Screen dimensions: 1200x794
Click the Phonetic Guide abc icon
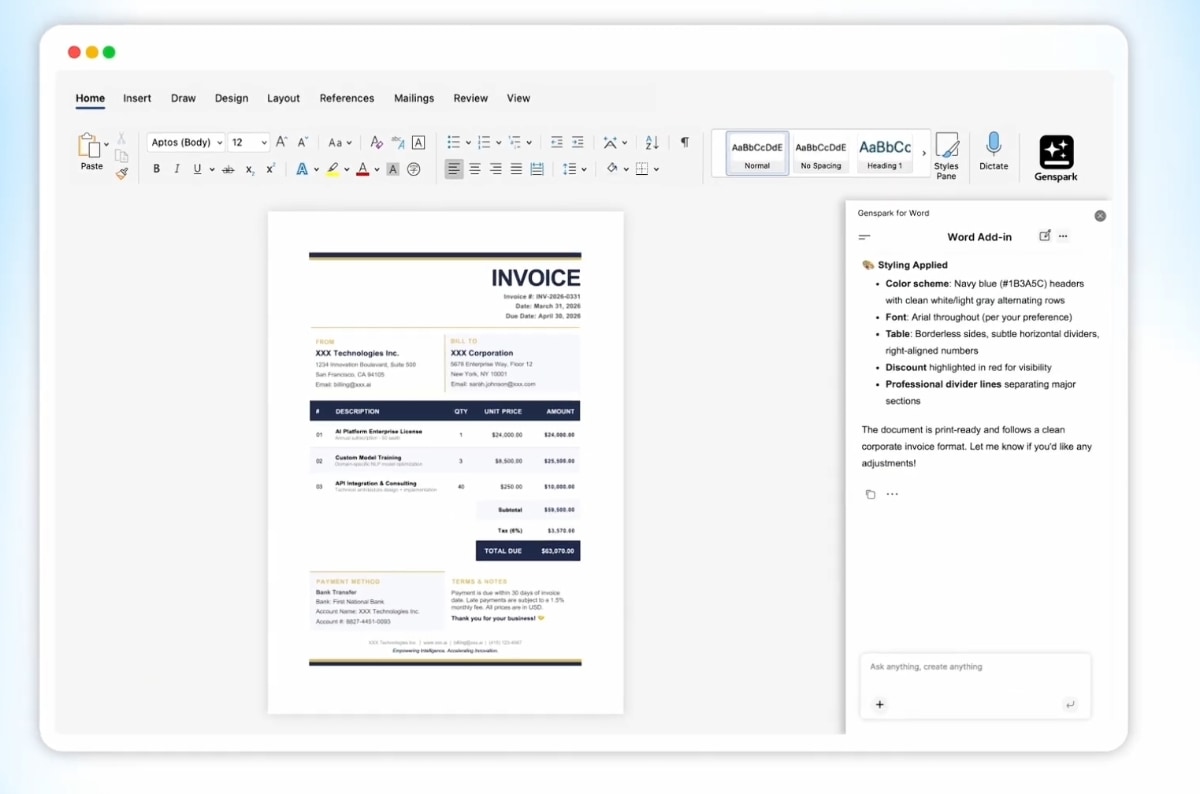click(398, 142)
